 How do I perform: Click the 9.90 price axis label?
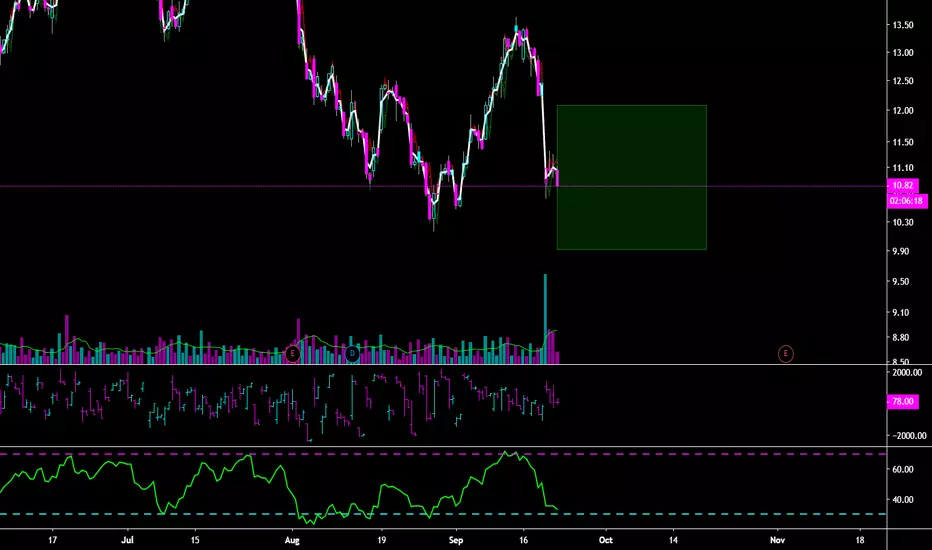click(900, 251)
